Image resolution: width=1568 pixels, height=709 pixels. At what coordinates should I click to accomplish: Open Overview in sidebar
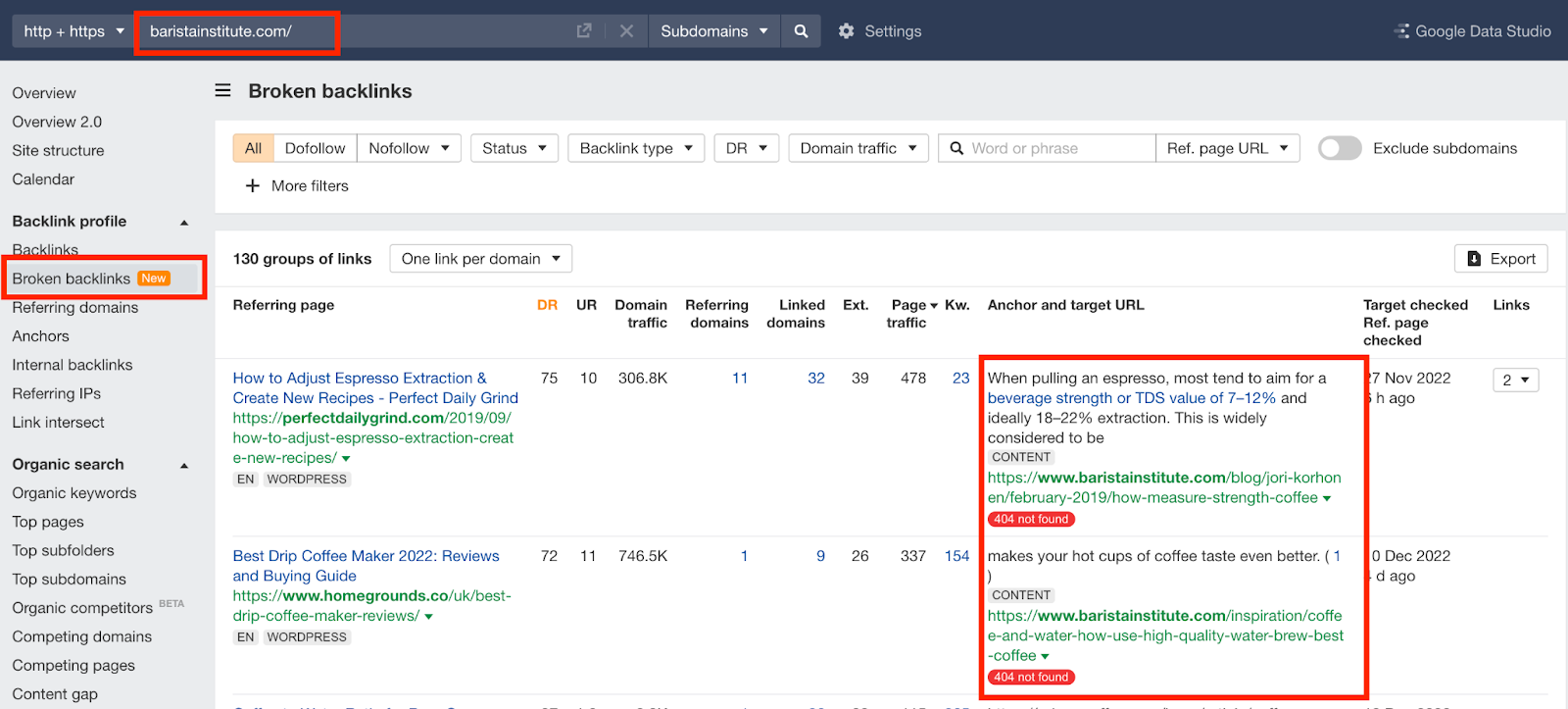44,93
